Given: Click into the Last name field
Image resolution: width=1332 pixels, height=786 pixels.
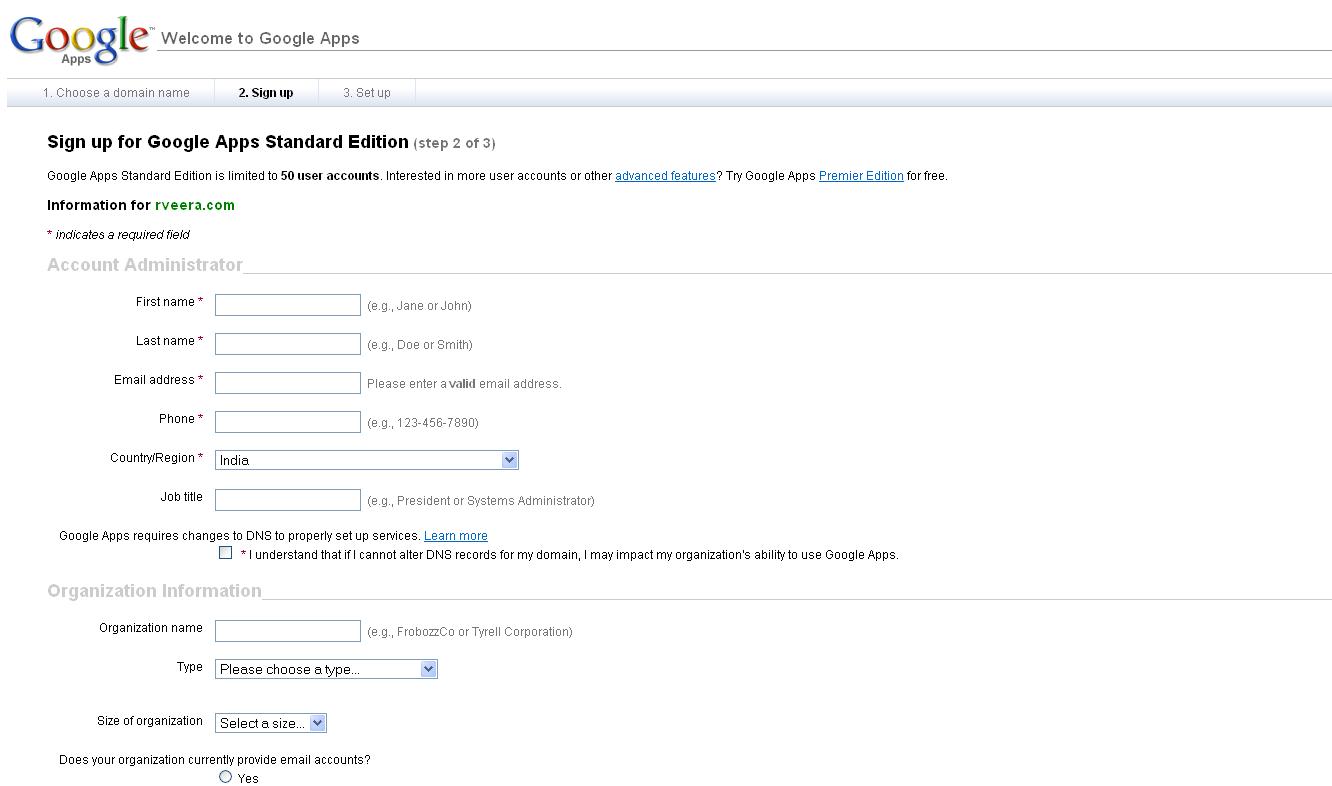Looking at the screenshot, I should [x=288, y=344].
